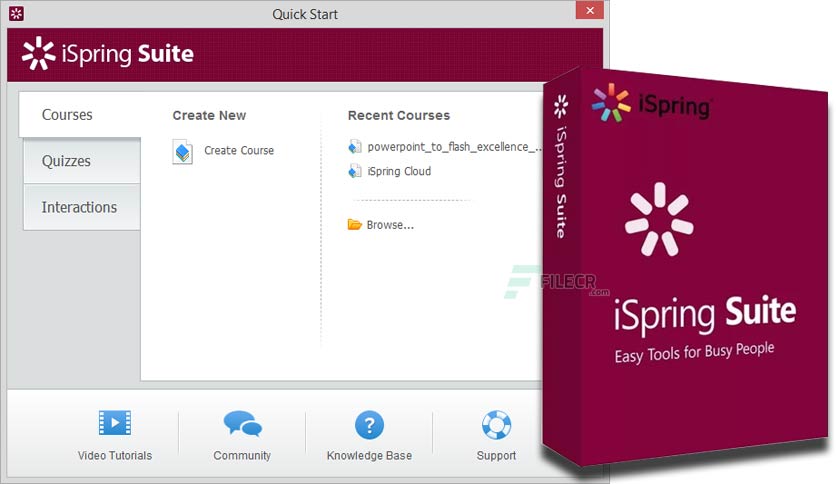
Task: Click the Create New heading
Action: click(x=209, y=115)
